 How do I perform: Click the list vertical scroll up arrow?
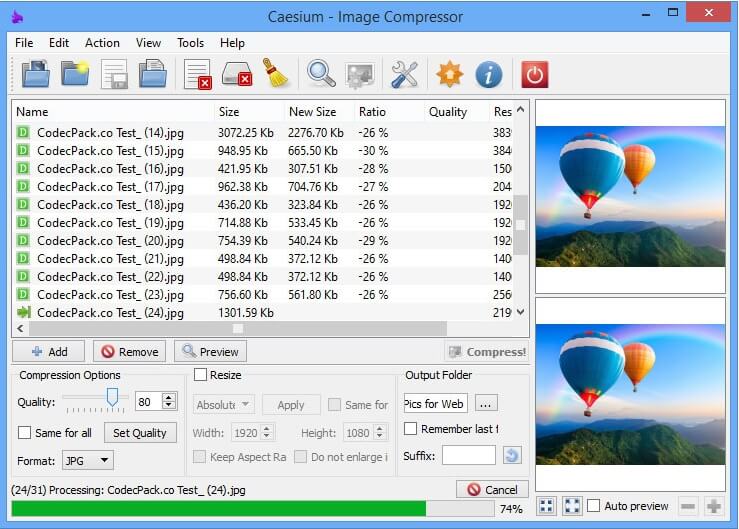pos(520,109)
